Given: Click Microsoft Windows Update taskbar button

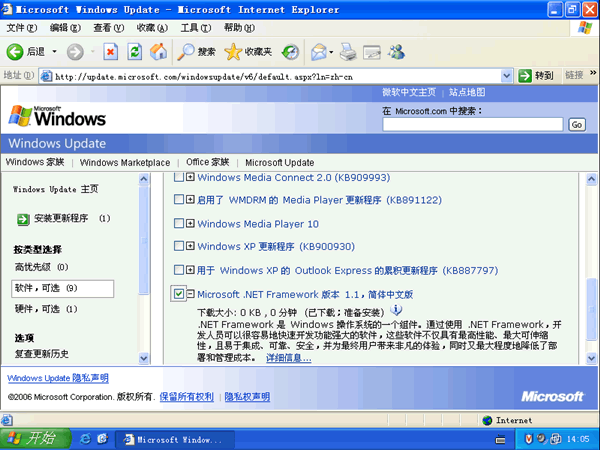Looking at the screenshot, I should pos(174,439).
